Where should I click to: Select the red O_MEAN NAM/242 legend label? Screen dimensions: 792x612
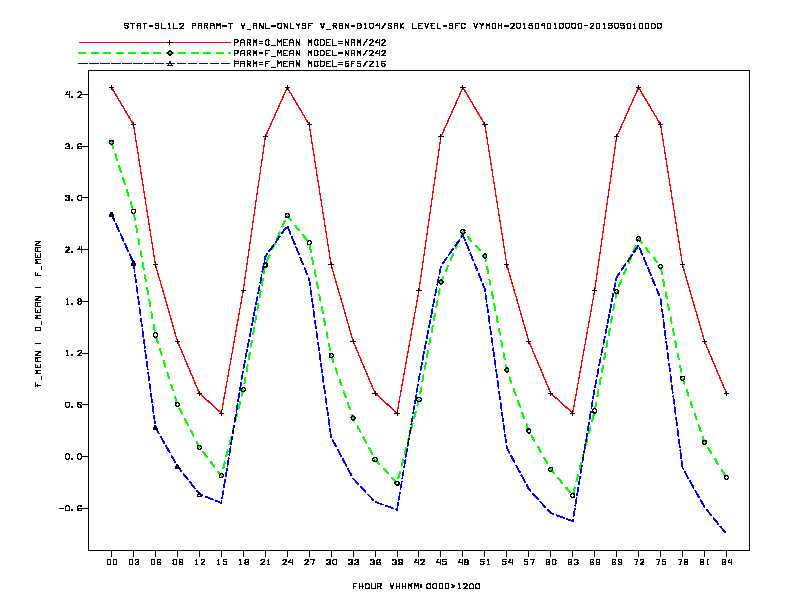point(310,42)
